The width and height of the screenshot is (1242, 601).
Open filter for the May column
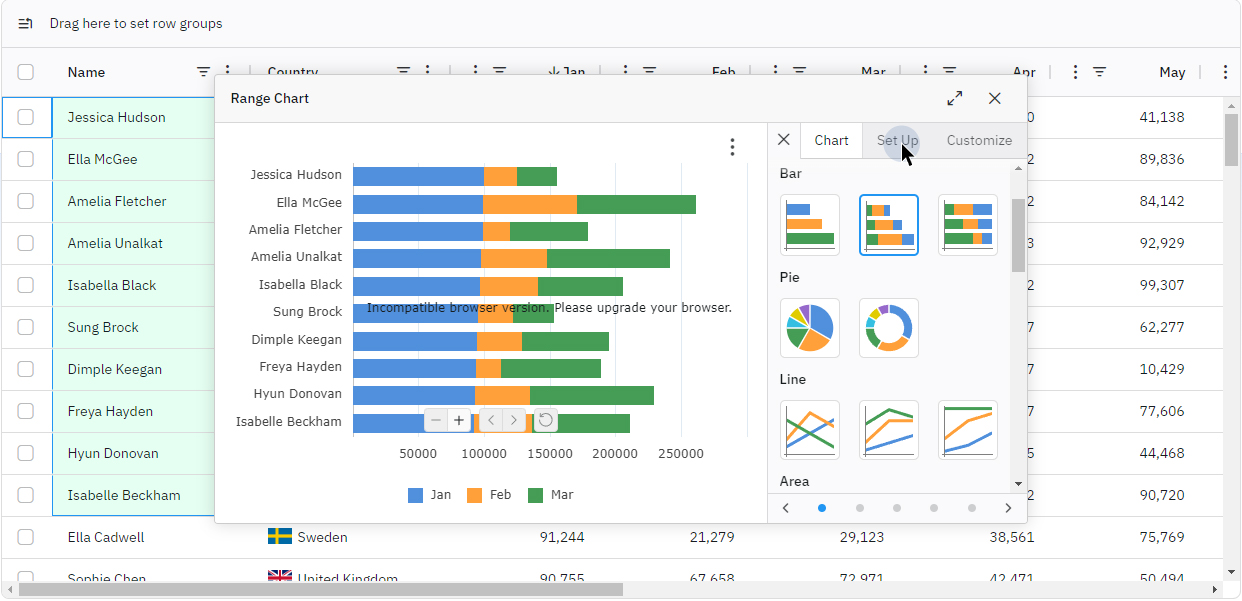[x=1099, y=72]
